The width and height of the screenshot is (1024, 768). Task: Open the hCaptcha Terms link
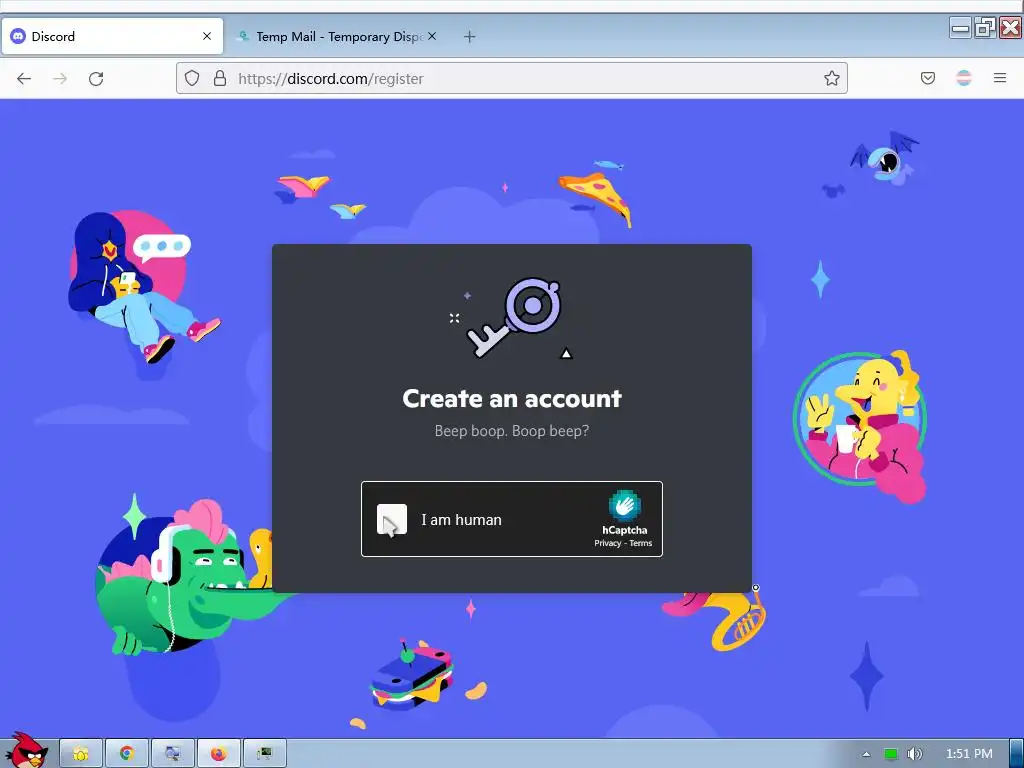click(x=641, y=543)
